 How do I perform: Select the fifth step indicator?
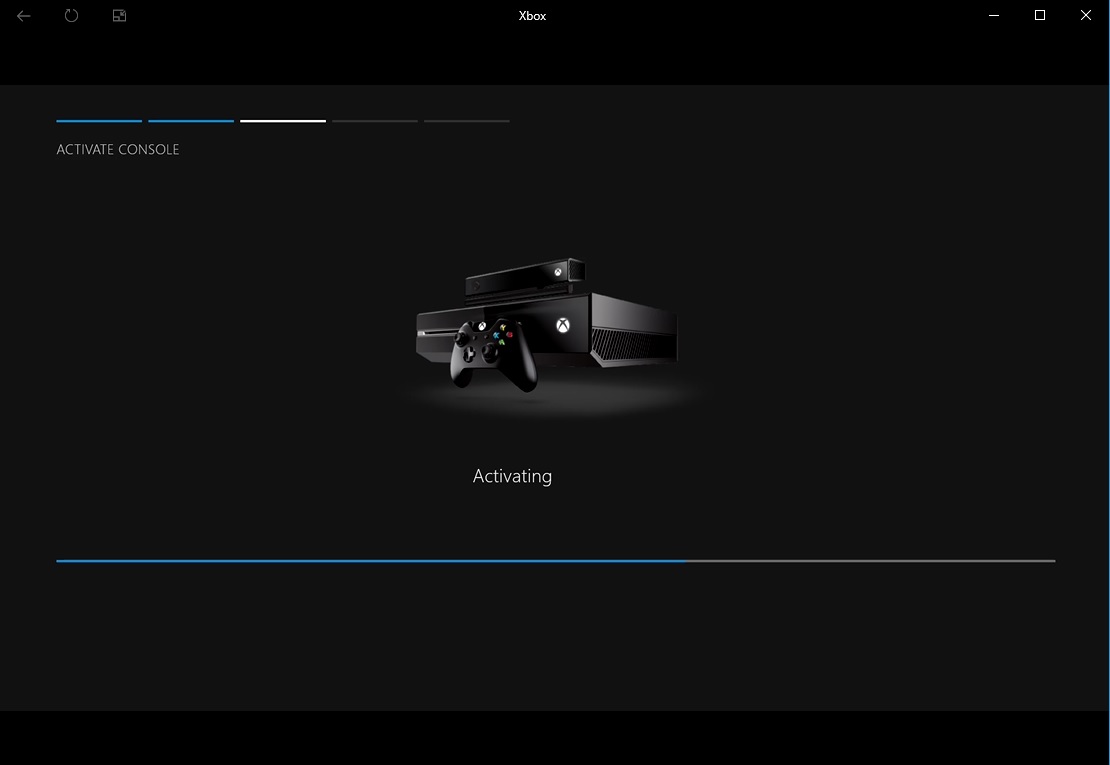coord(467,121)
